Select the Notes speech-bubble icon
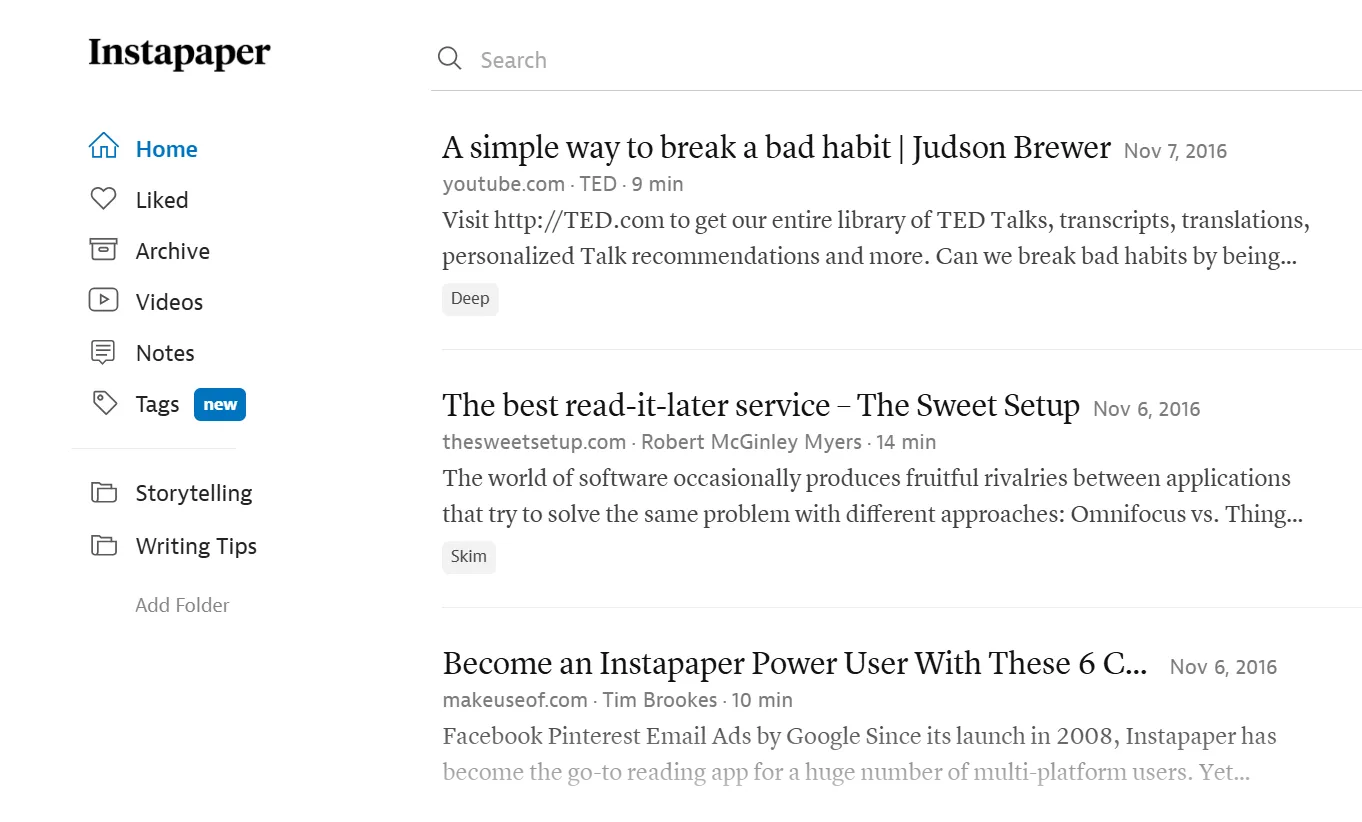The image size is (1362, 822). [x=103, y=352]
